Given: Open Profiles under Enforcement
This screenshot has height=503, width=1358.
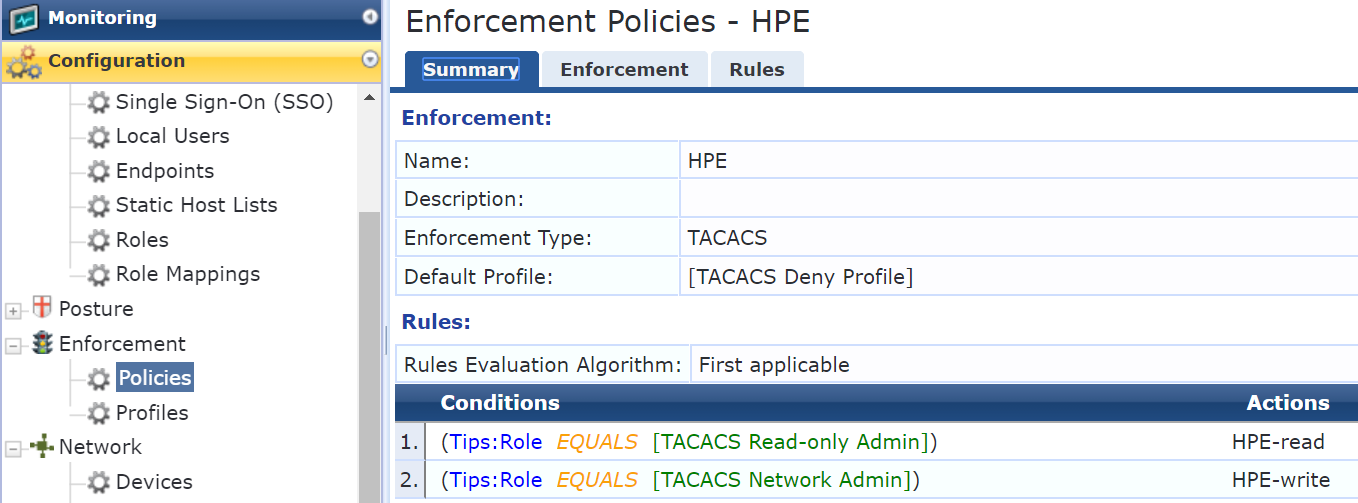Looking at the screenshot, I should 152,412.
